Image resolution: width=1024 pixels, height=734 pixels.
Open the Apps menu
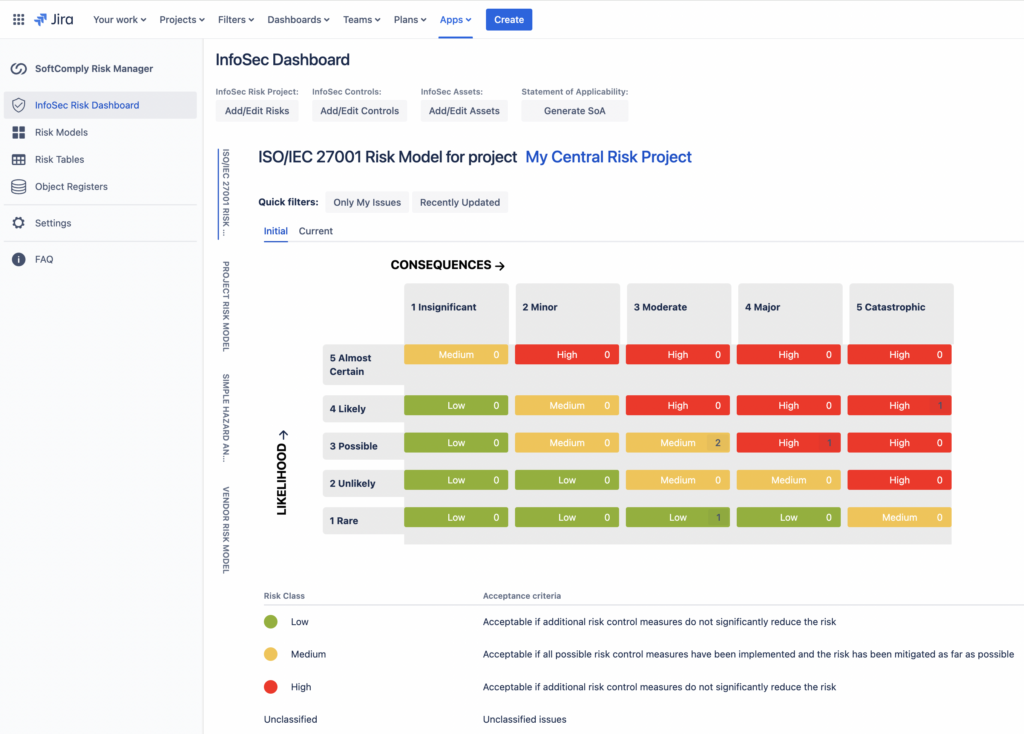[455, 18]
